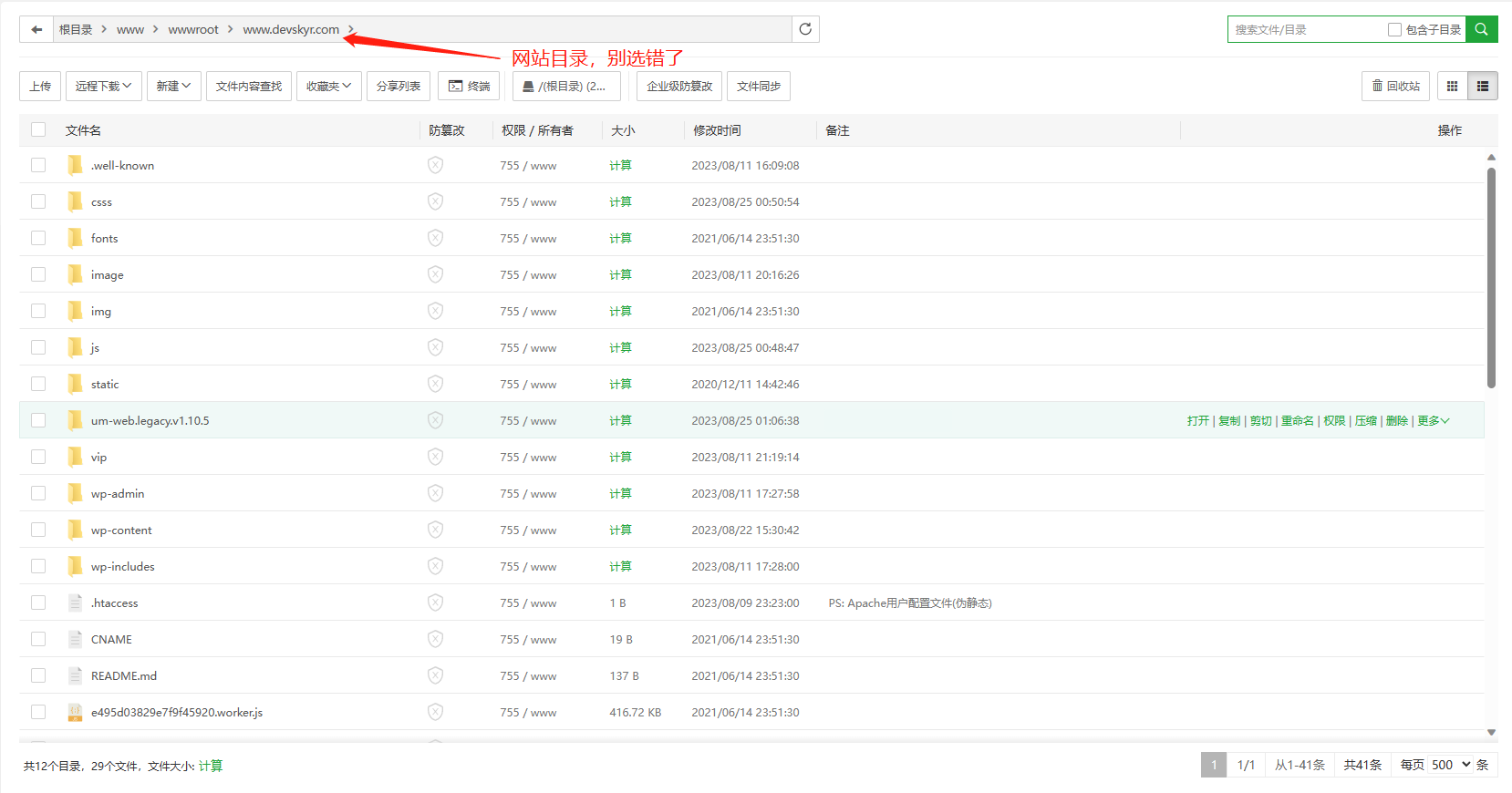The height and width of the screenshot is (793, 1512).
Task: Open the 新建 dropdown menu
Action: (173, 87)
